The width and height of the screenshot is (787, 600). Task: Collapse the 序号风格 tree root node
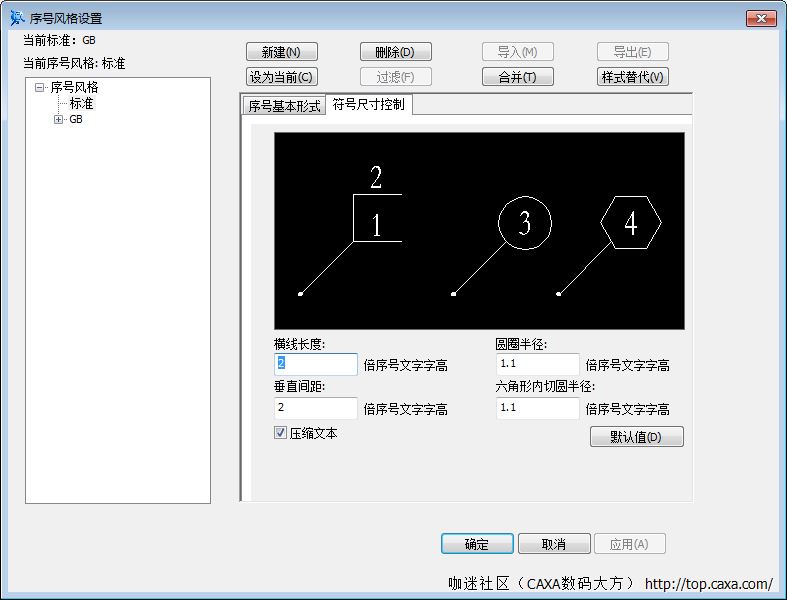[40, 87]
